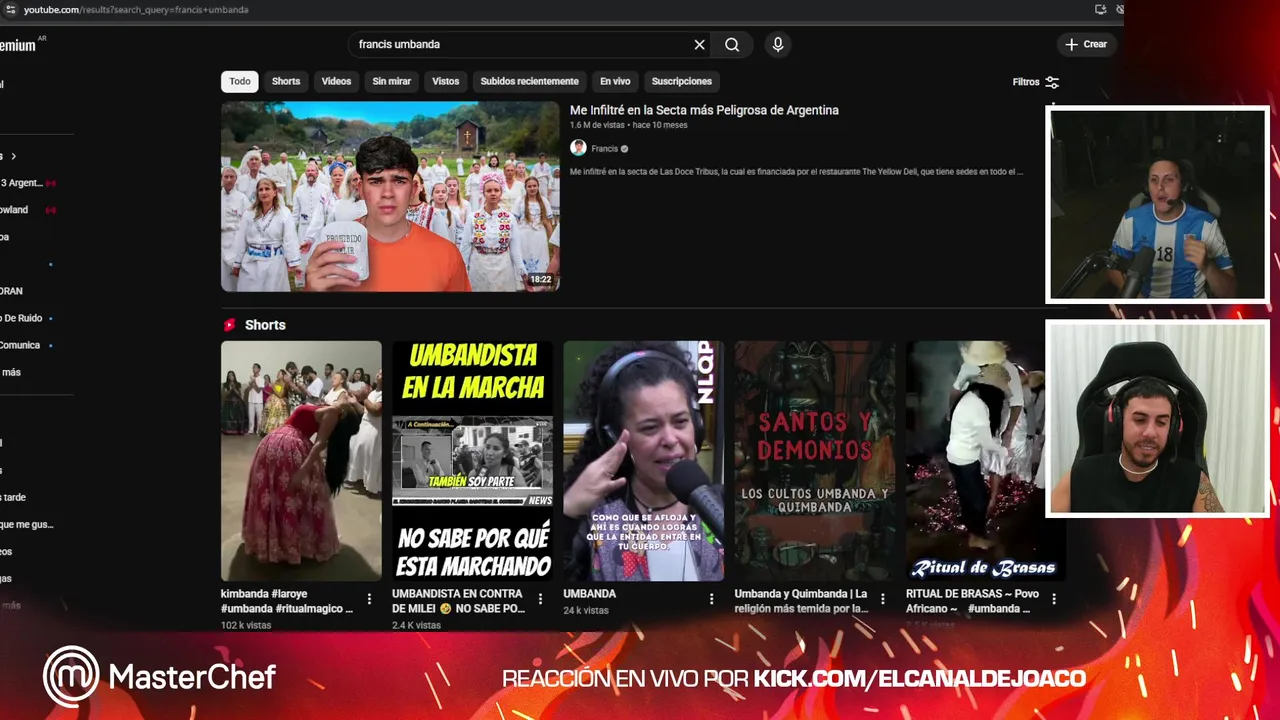Open the Filtros filter options

[1036, 82]
